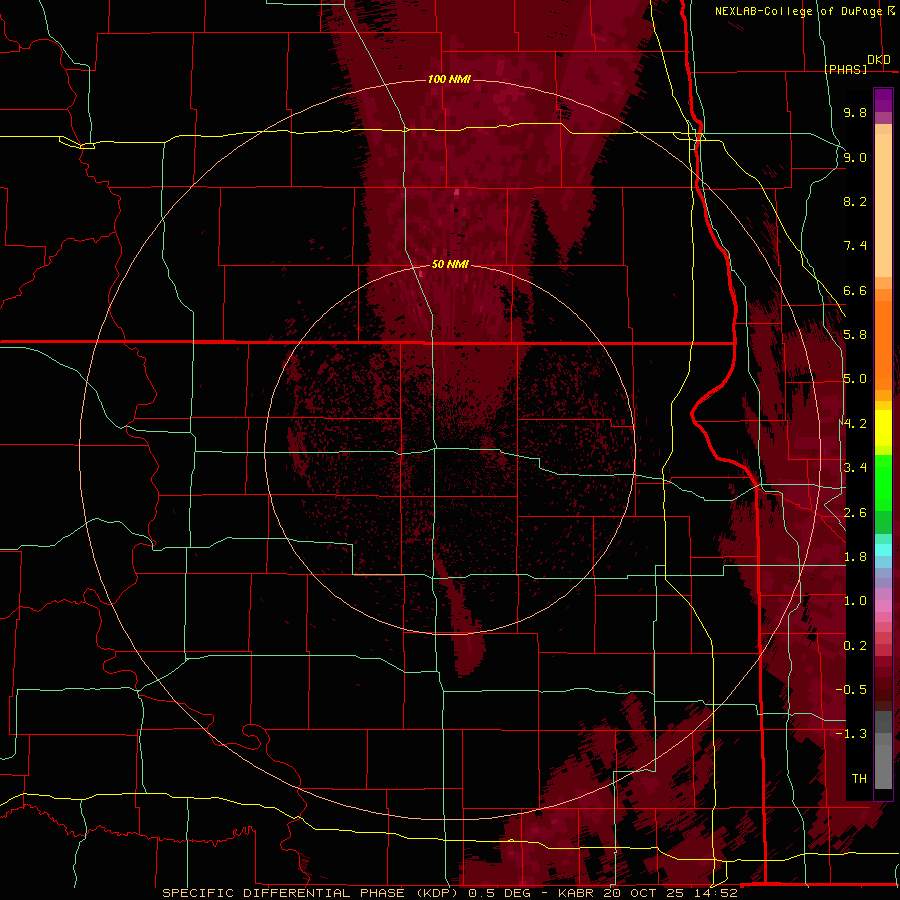This screenshot has height=900, width=900.
Task: Click the 100 NMI range ring label
Action: (x=449, y=79)
